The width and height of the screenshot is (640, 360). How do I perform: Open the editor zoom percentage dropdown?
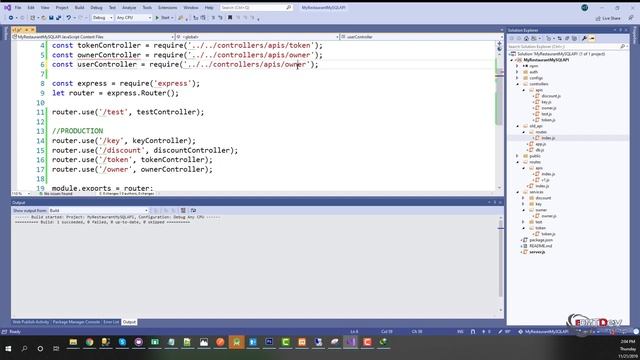[21, 193]
